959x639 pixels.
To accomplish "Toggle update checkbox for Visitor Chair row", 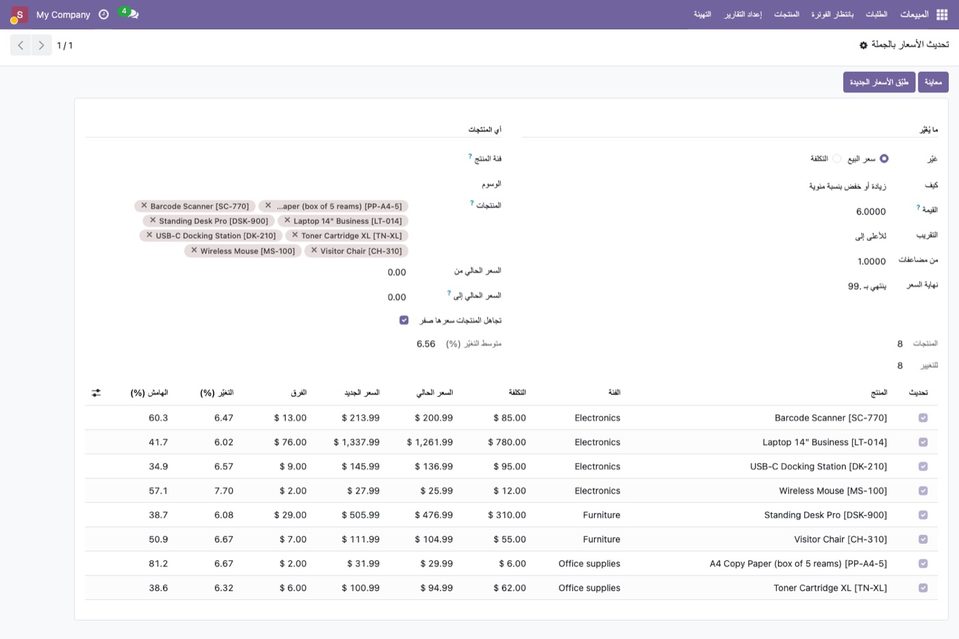I will [923, 539].
